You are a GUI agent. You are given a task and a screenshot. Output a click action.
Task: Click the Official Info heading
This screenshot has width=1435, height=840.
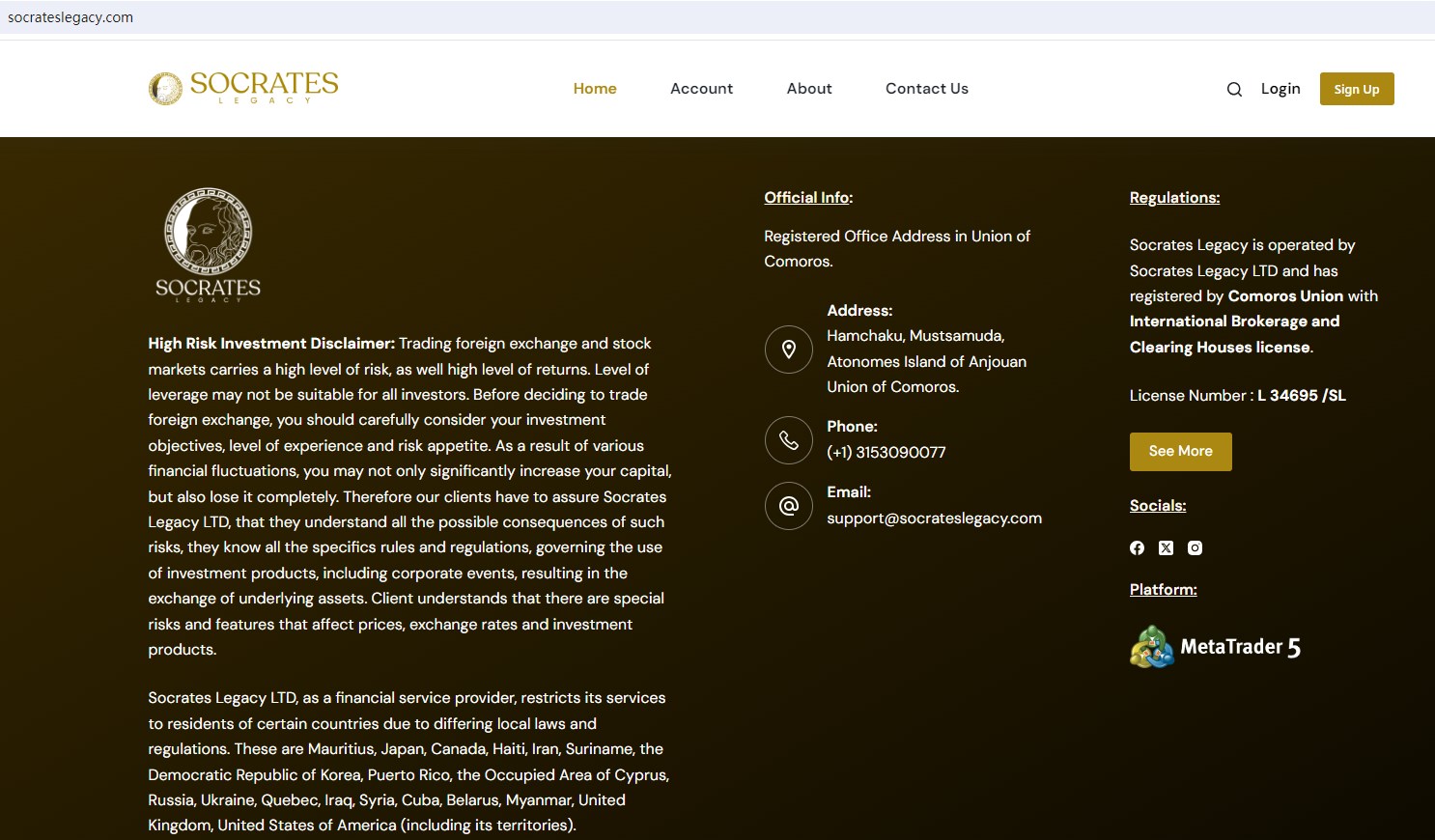click(808, 198)
